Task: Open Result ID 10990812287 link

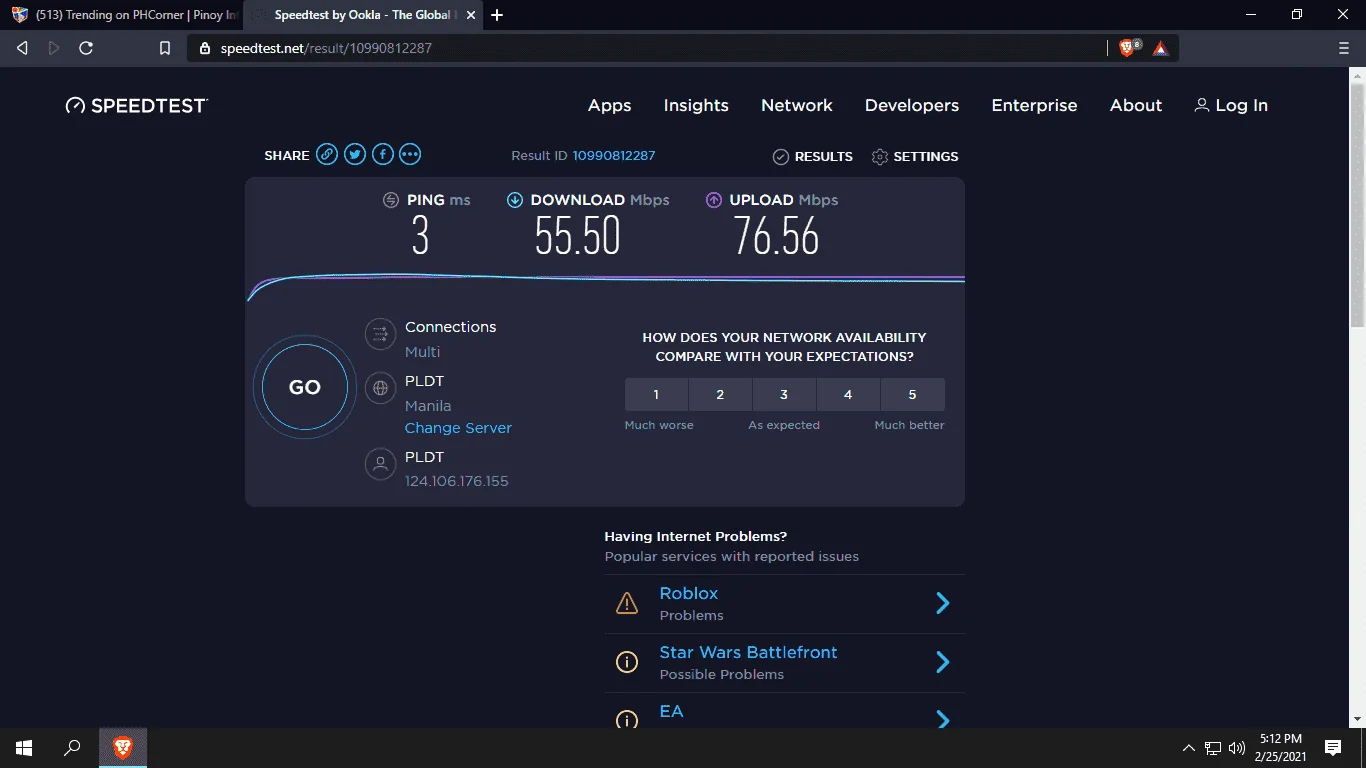Action: 614,156
